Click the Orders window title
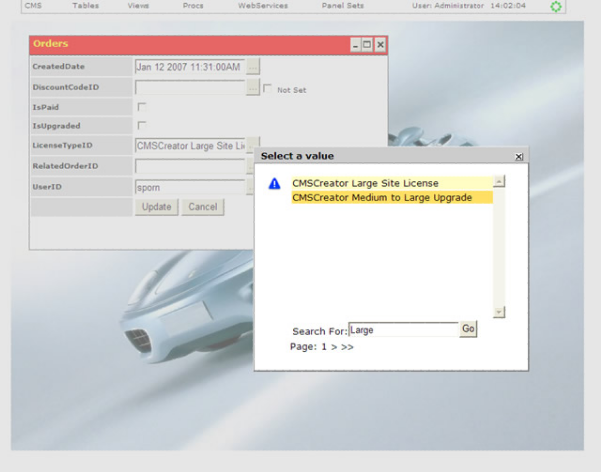The height and width of the screenshot is (472, 601). (51, 43)
